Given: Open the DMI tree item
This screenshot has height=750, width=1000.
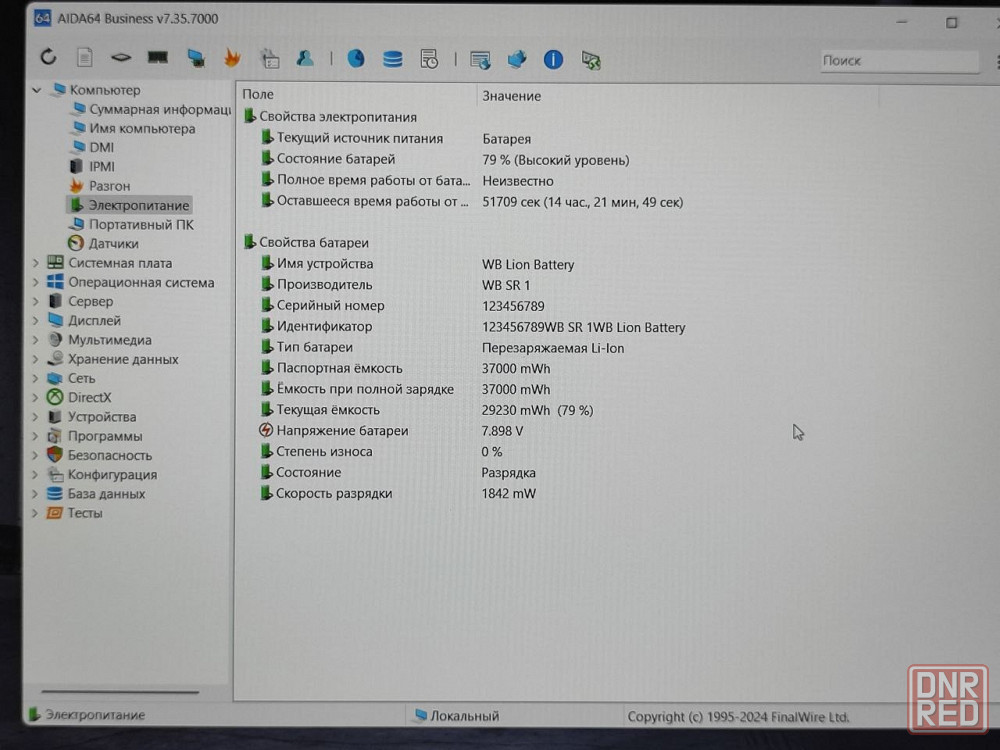Looking at the screenshot, I should point(93,147).
